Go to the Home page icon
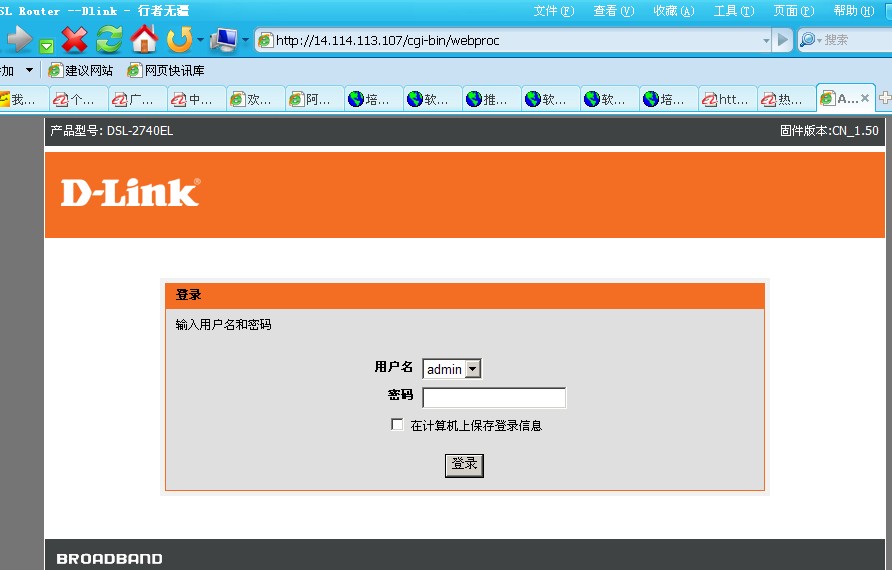Image resolution: width=892 pixels, height=570 pixels. (144, 40)
